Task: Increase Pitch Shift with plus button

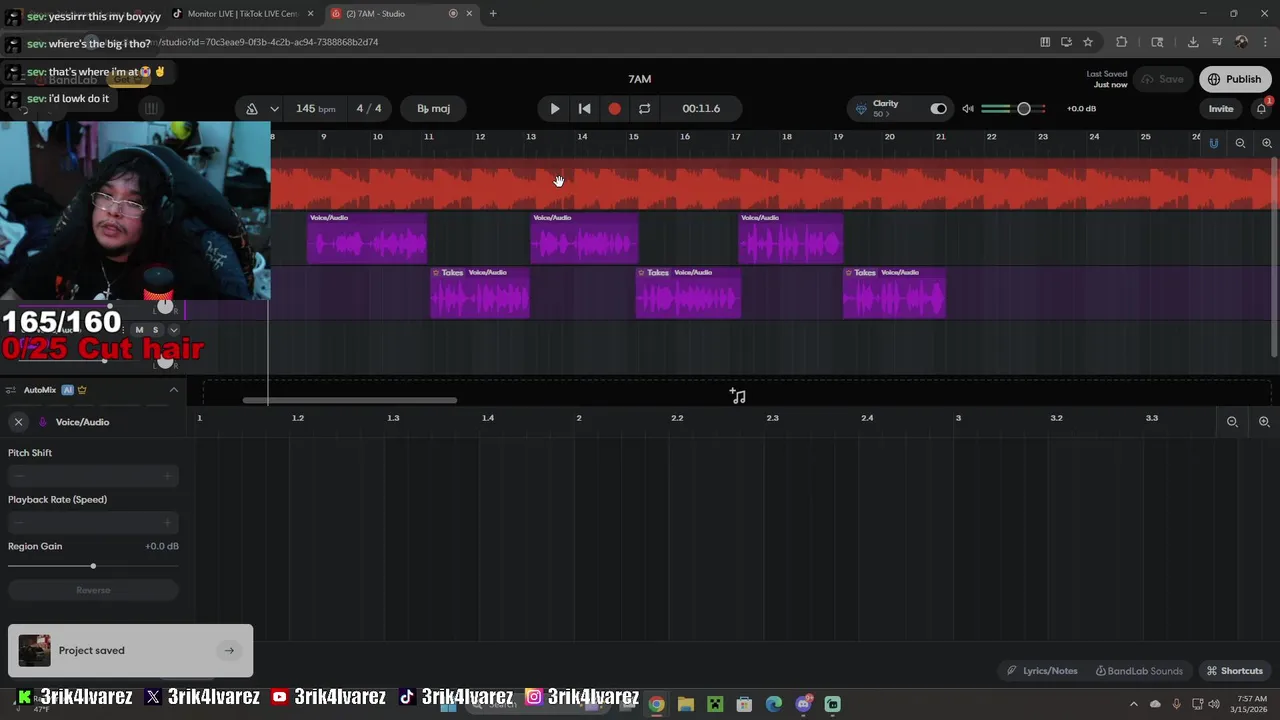Action: pos(167,476)
